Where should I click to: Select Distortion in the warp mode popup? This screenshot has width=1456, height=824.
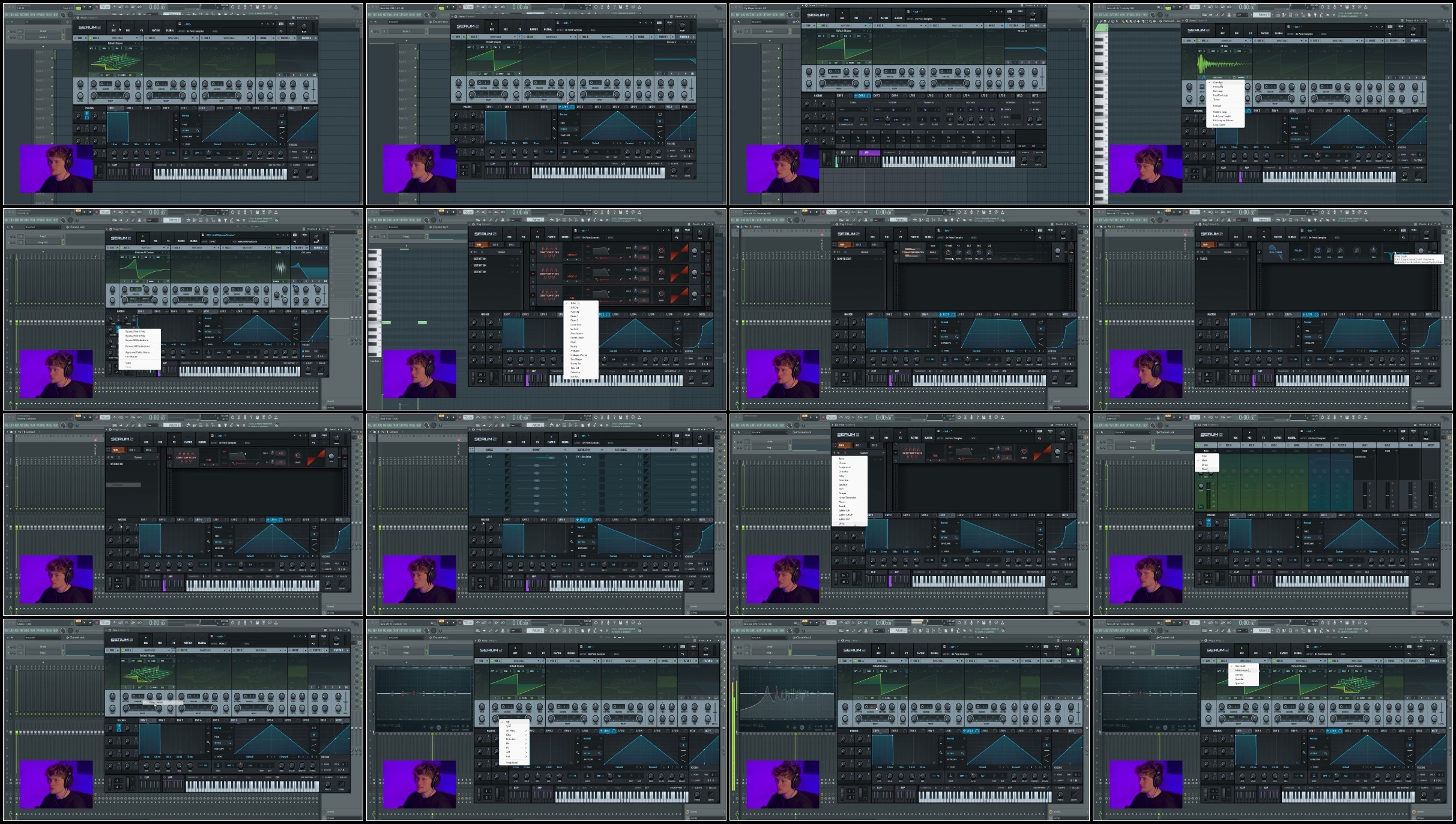510,739
